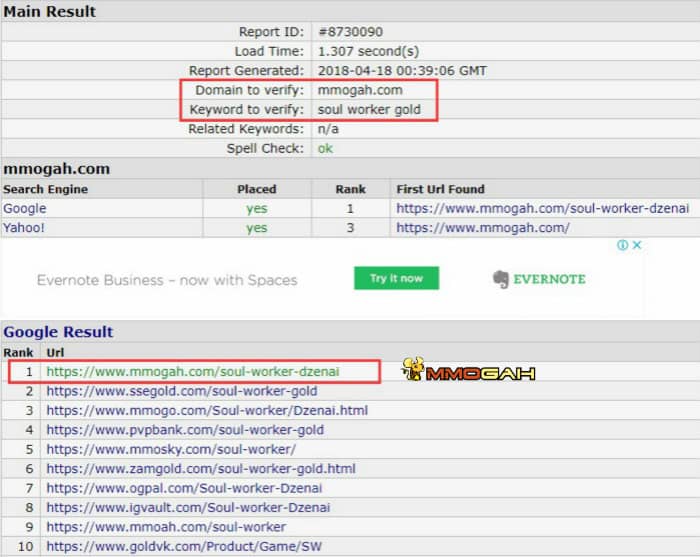Click the rank number 10 cell
Screen dimensions: 700x557
(x=25, y=546)
